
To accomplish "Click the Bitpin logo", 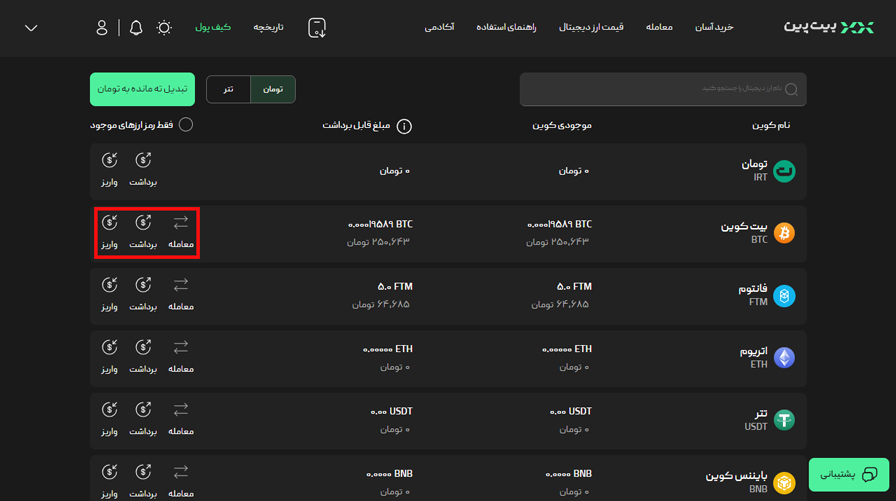I will coord(828,27).
